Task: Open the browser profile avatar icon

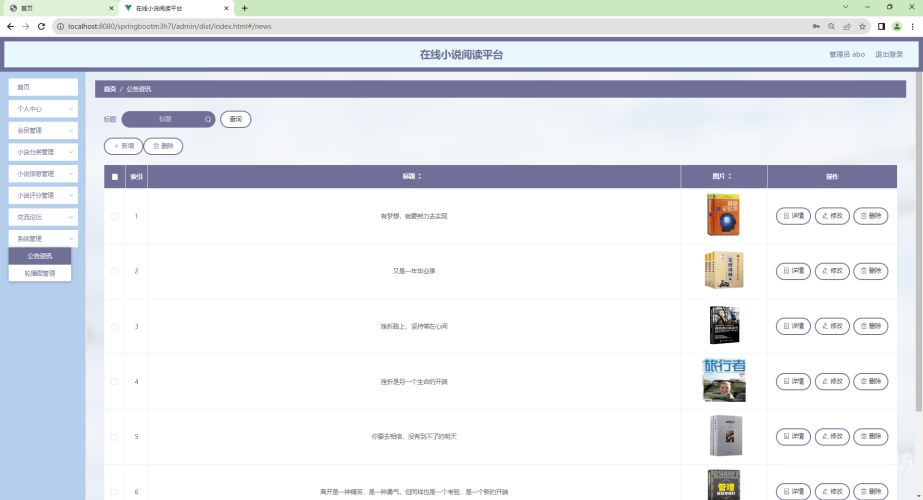Action: click(x=897, y=27)
